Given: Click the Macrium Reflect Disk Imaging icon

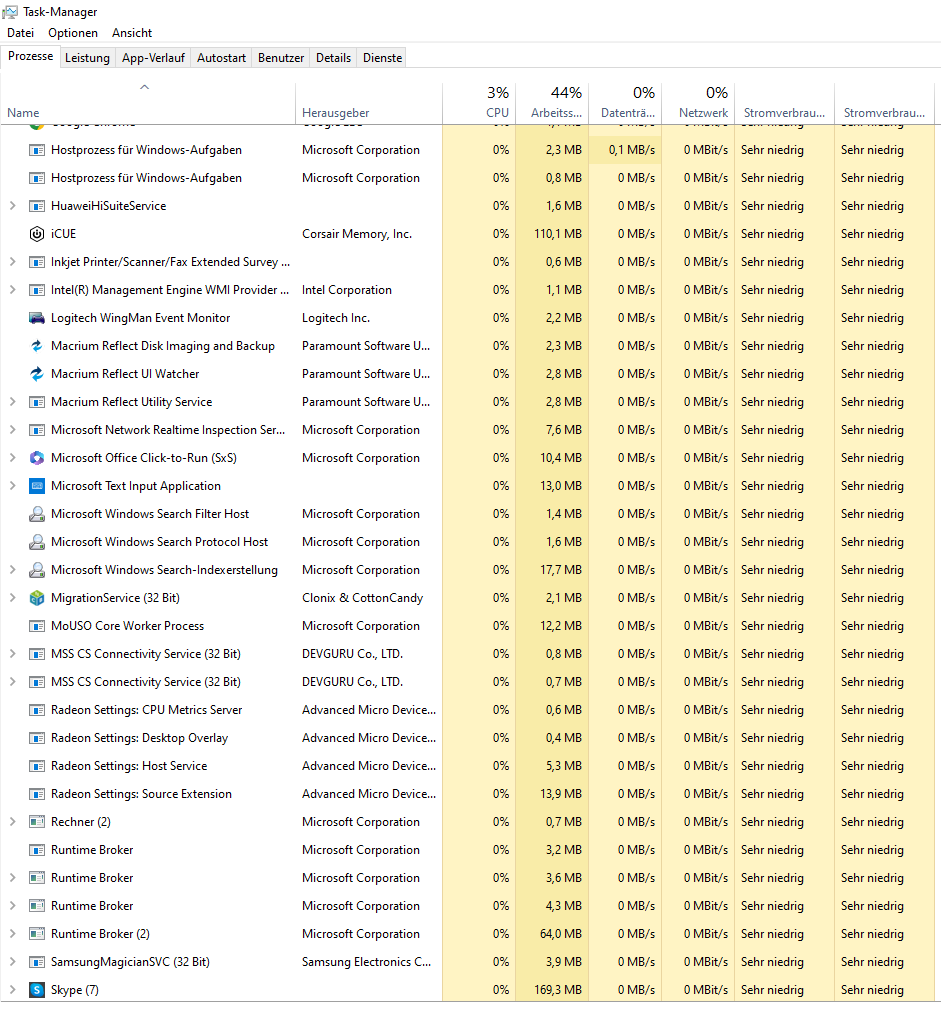Looking at the screenshot, I should point(37,346).
